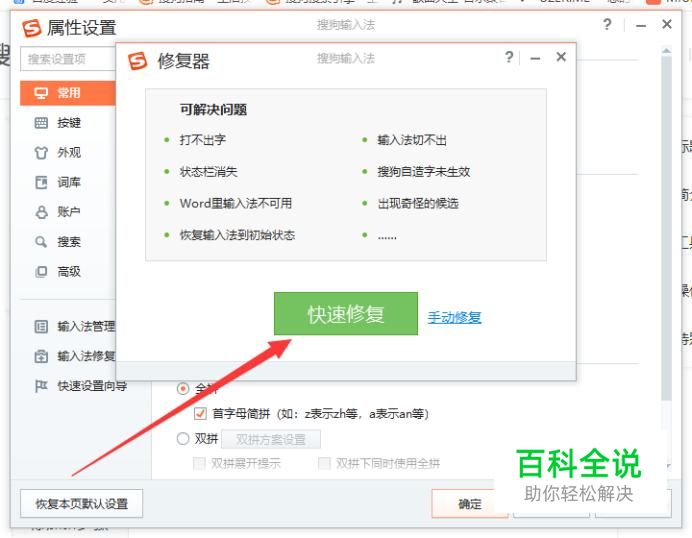Click the 输入法切不出 list item
This screenshot has height=538, width=692.
click(x=412, y=140)
